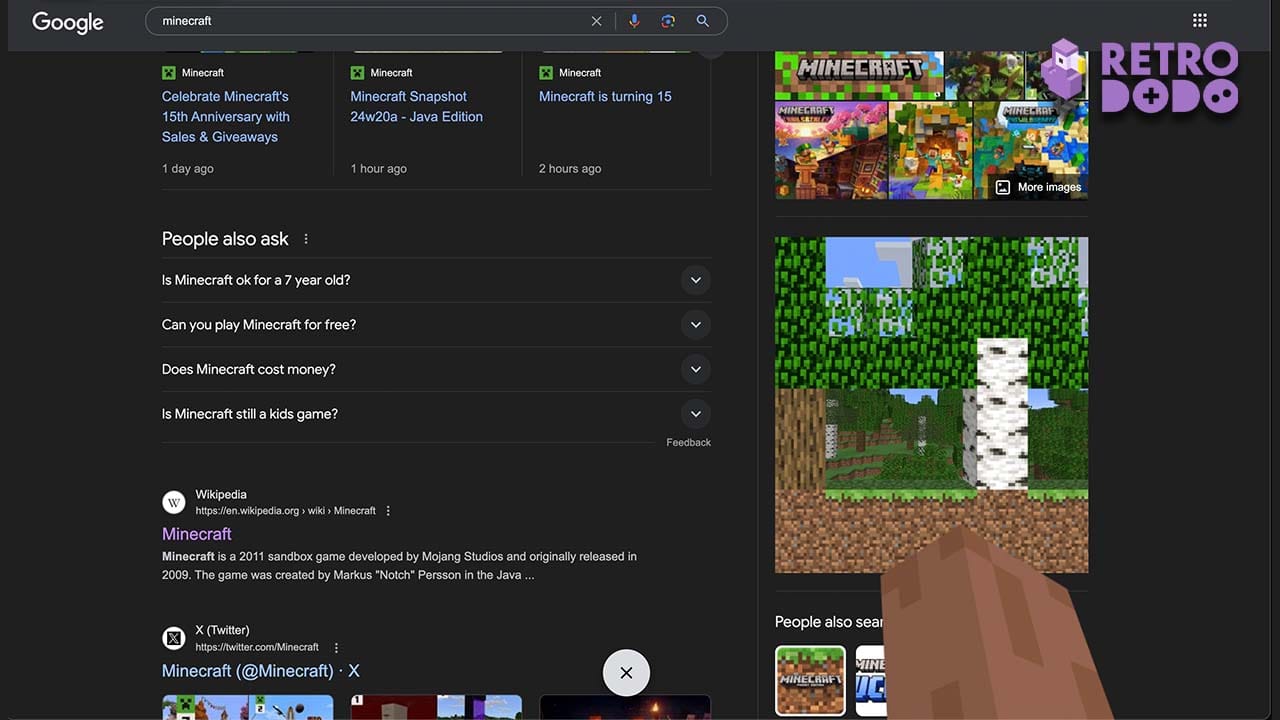
Task: Open the 'Minecraft is turning 15' article
Action: 605,96
